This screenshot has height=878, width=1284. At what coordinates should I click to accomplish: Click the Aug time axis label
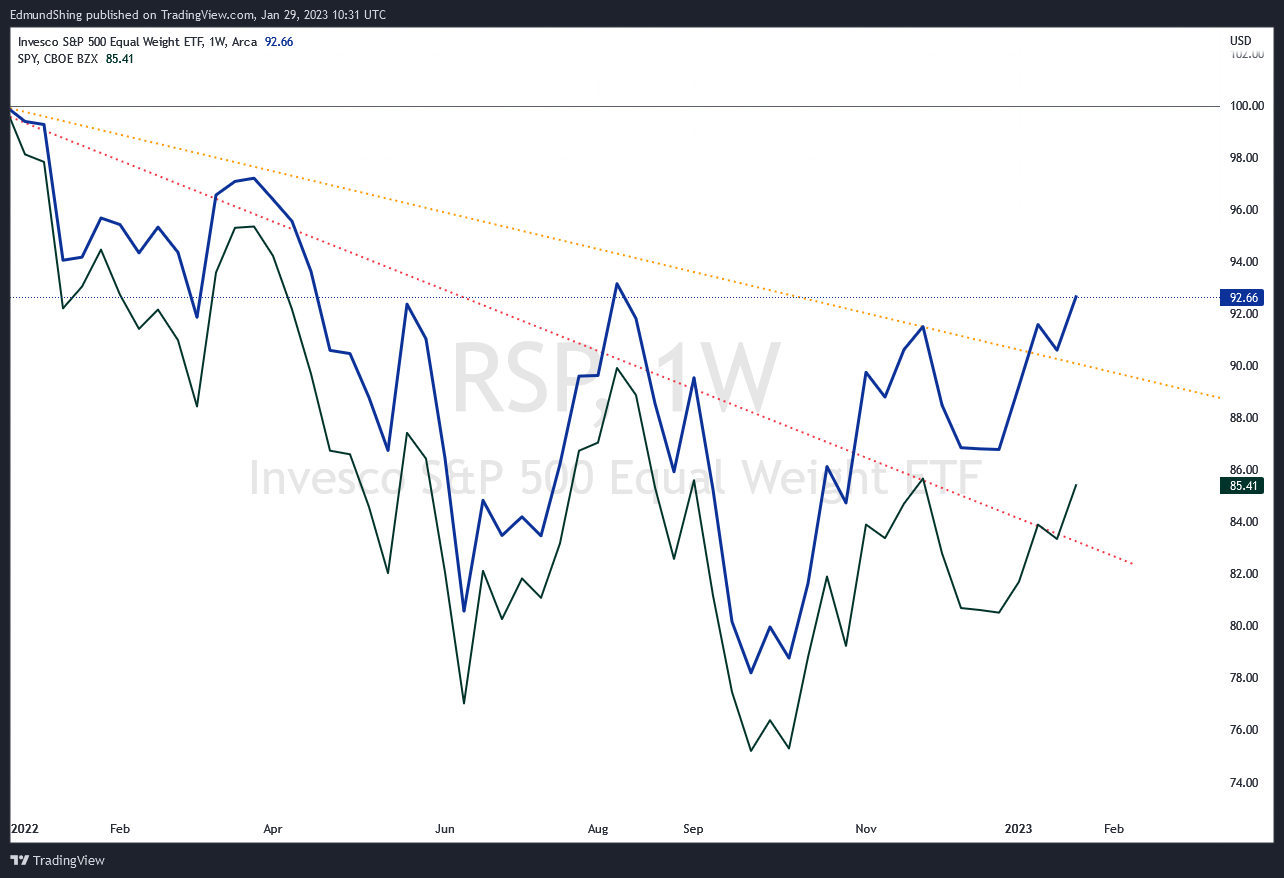coord(598,829)
